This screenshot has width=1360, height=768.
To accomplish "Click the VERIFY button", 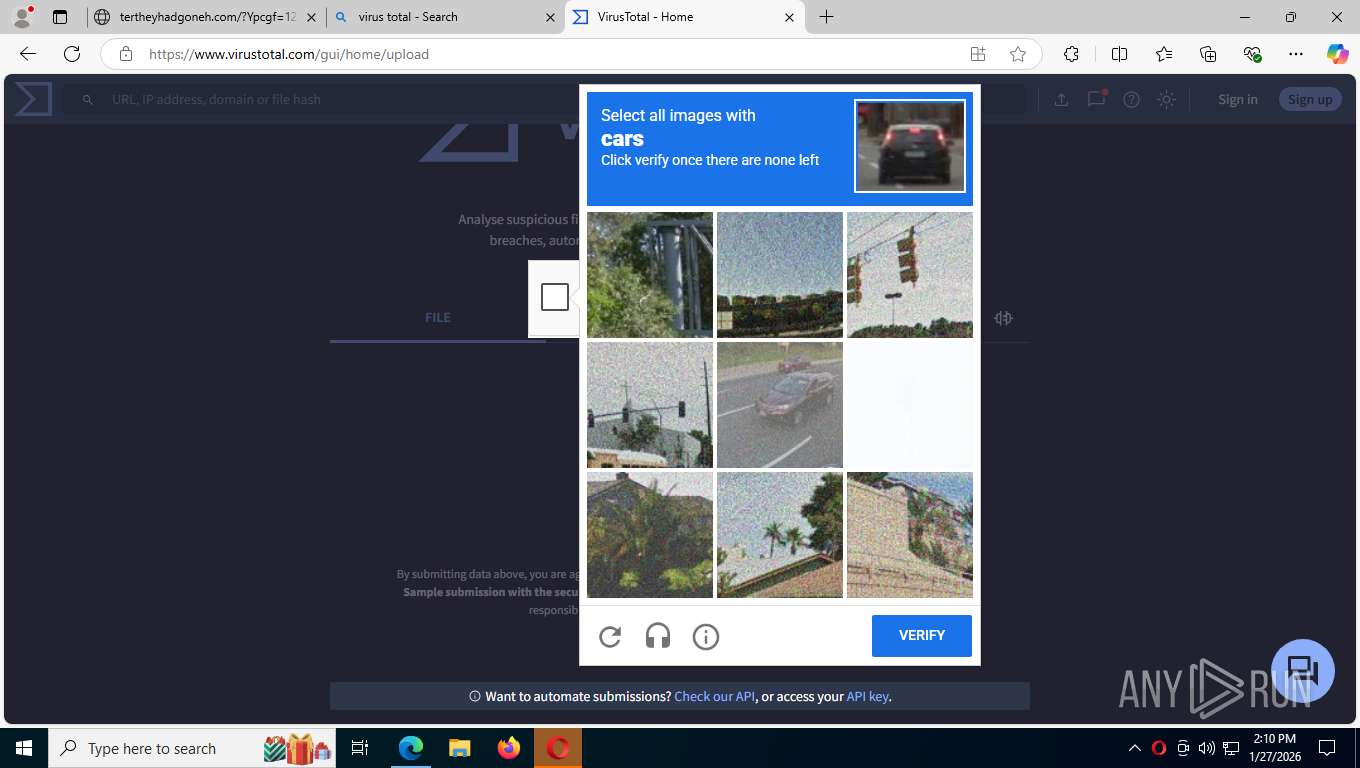I will tap(922, 636).
